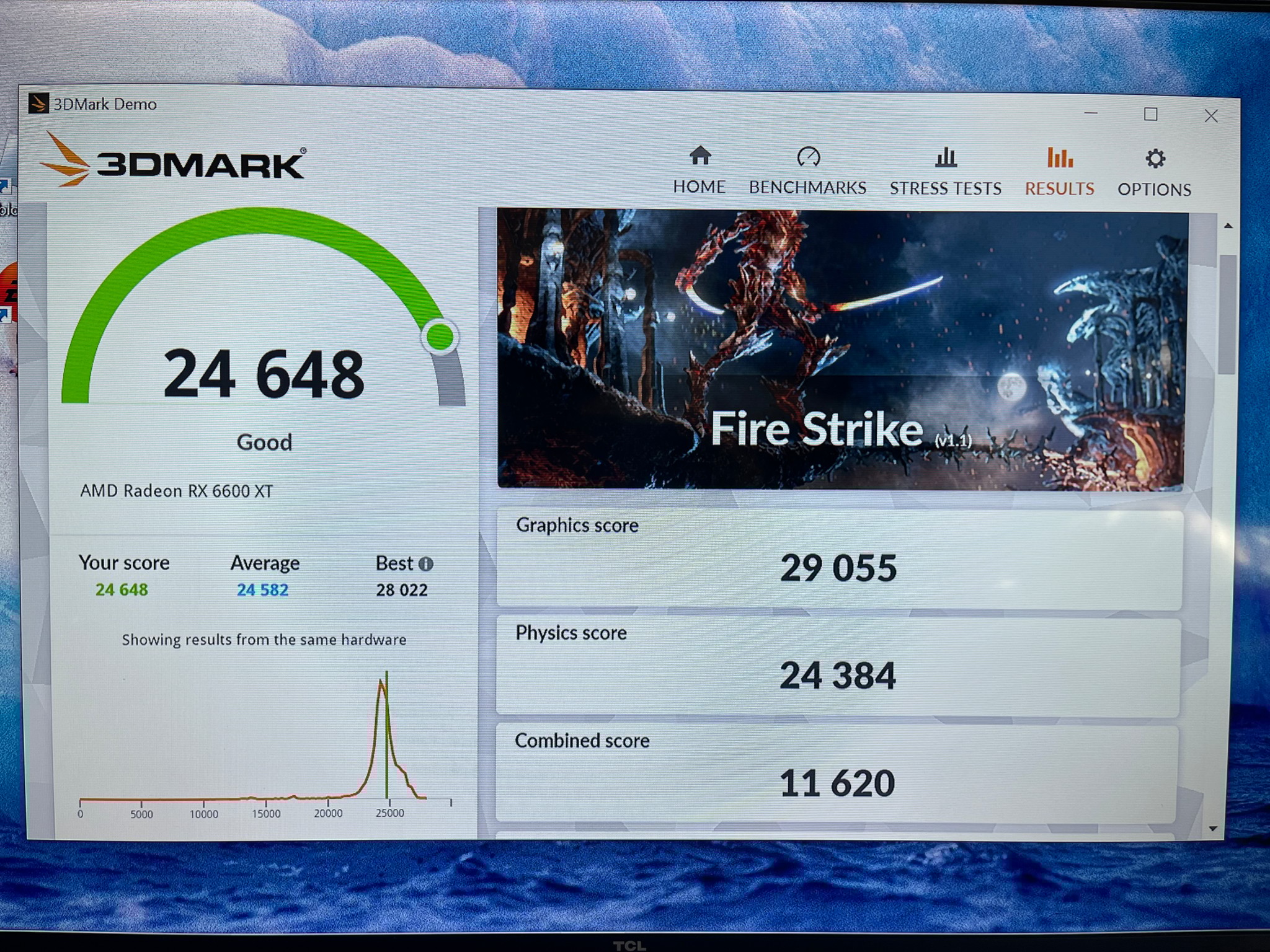Click the Graphics score panel
The image size is (1270, 952).
839,560
